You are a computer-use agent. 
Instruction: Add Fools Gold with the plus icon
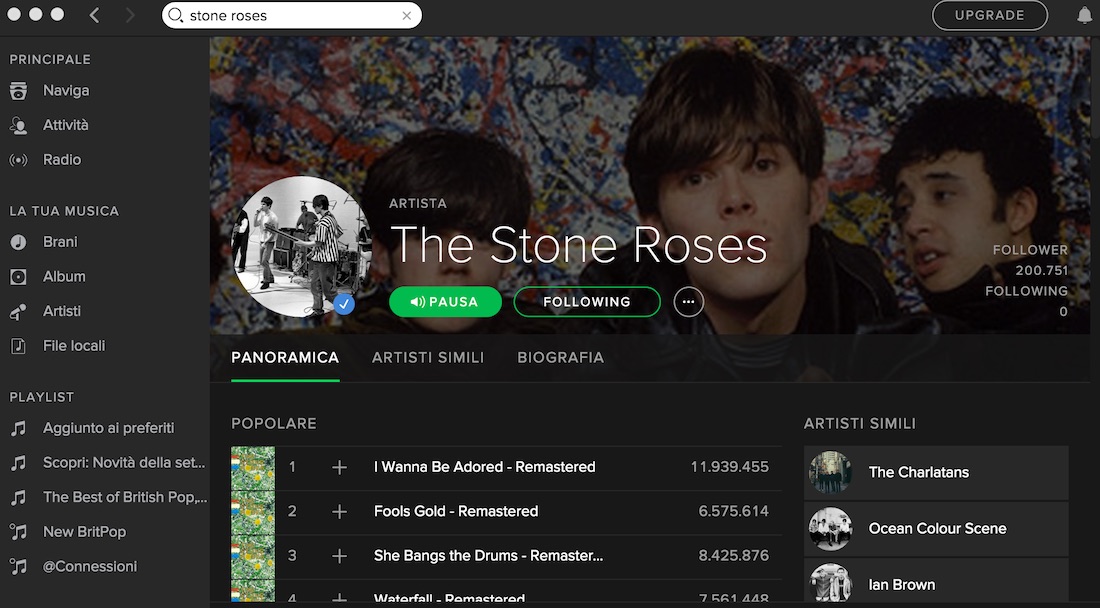[339, 511]
